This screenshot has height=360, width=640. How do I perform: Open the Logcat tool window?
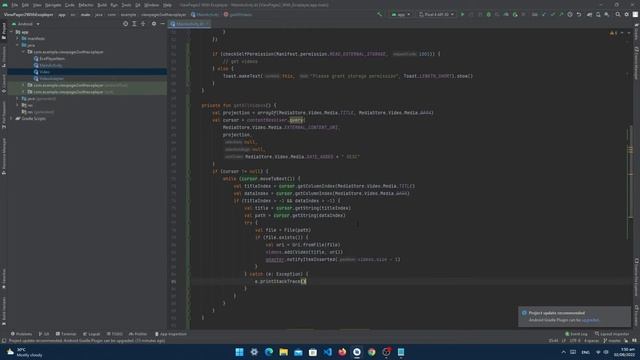click(x=91, y=334)
